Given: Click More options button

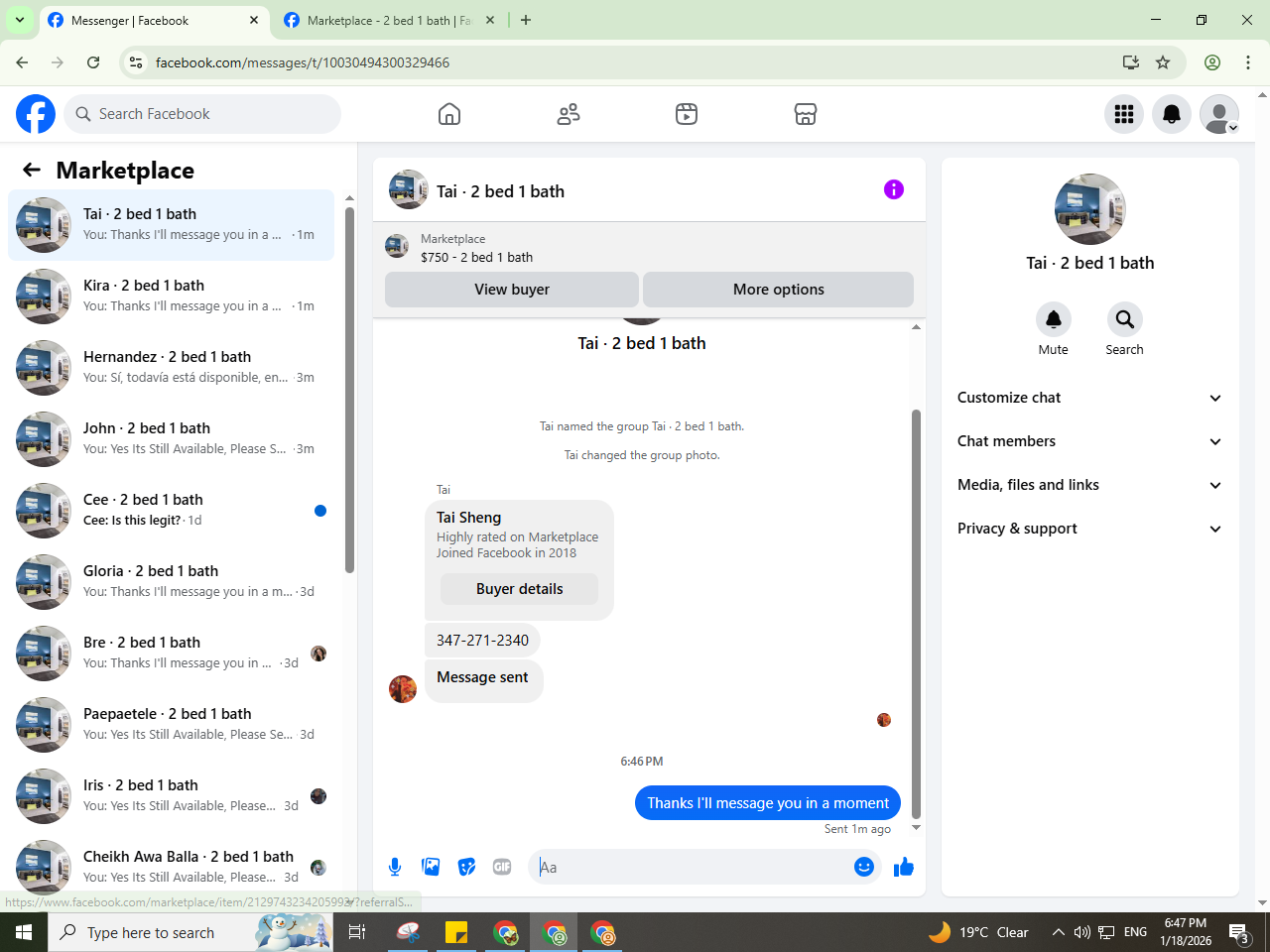Looking at the screenshot, I should (x=778, y=290).
